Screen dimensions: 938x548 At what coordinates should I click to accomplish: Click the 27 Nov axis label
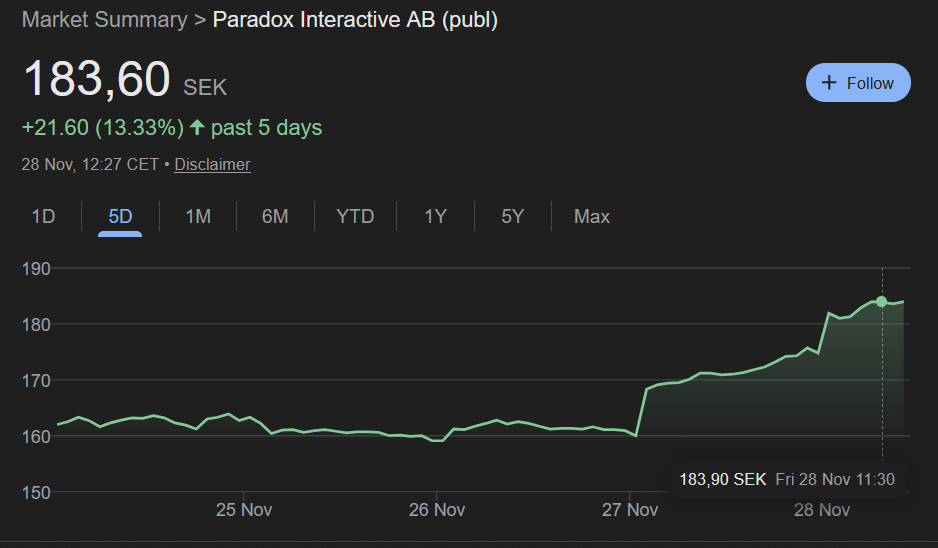click(x=629, y=510)
